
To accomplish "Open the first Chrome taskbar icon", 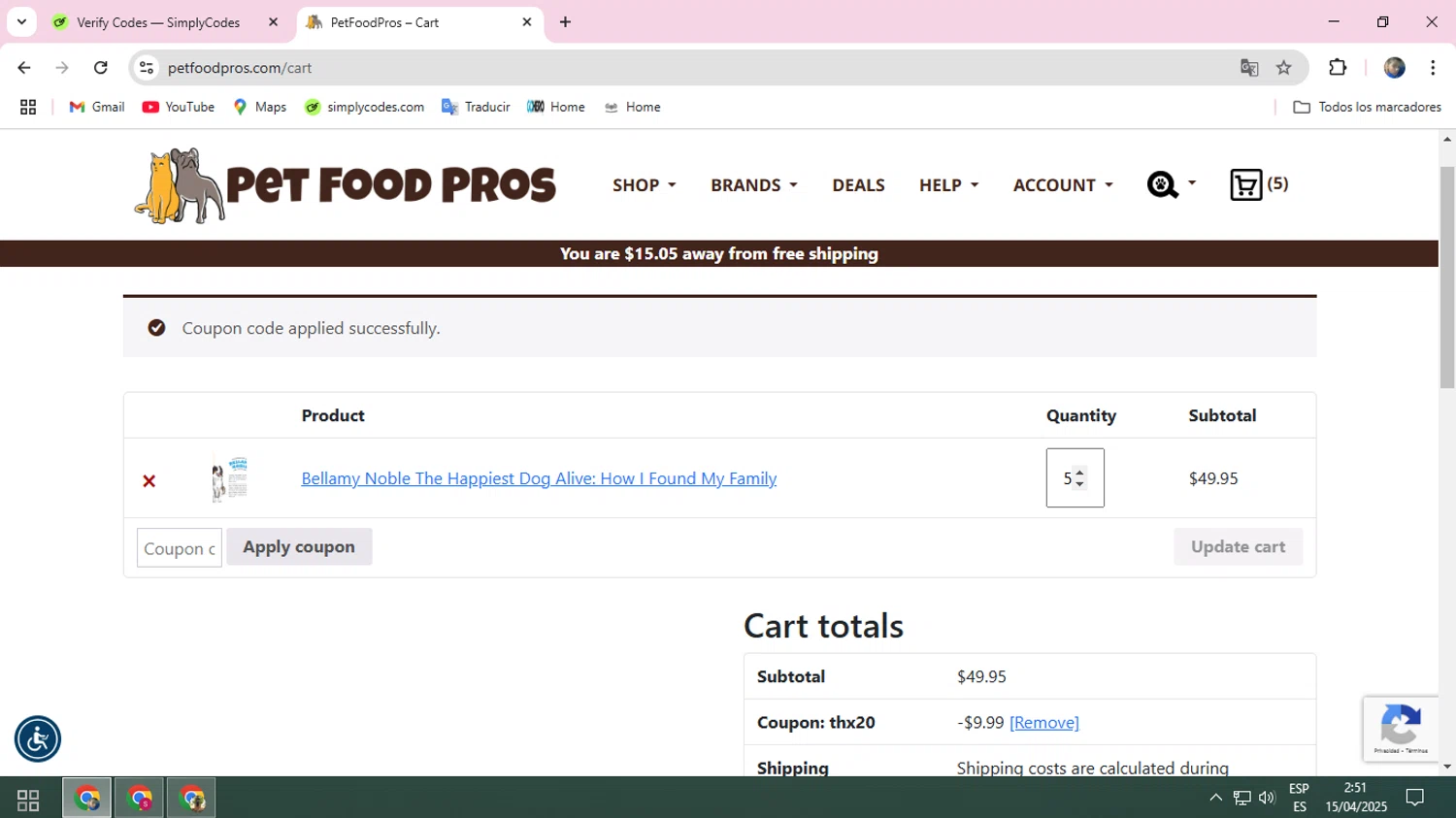I will (87, 799).
